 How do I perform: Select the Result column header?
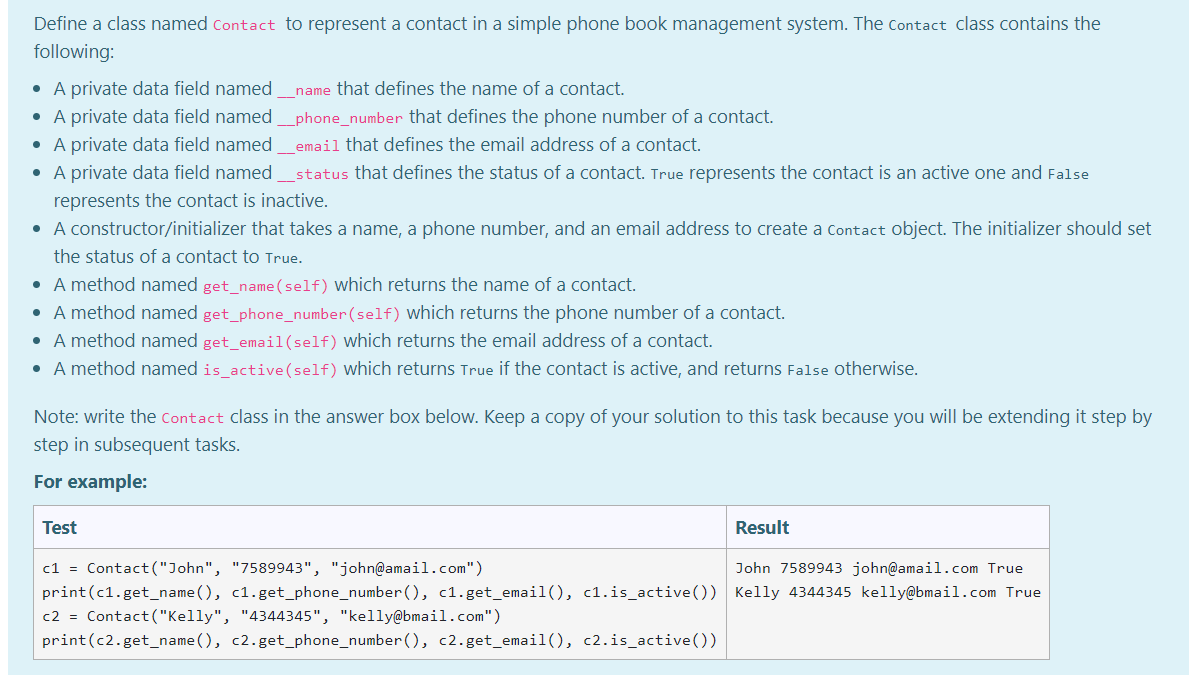[x=760, y=527]
